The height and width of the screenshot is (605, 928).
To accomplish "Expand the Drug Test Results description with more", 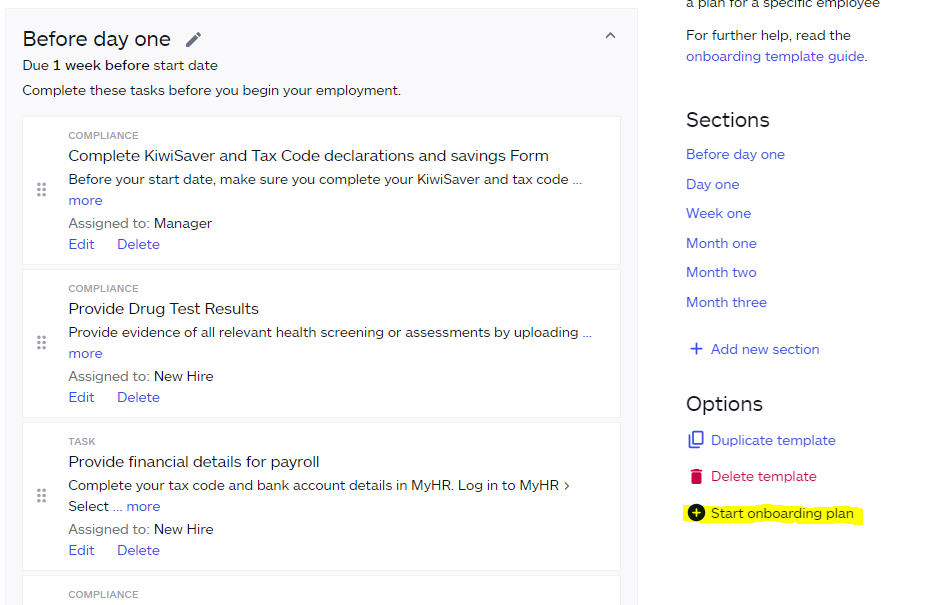I will pos(85,353).
